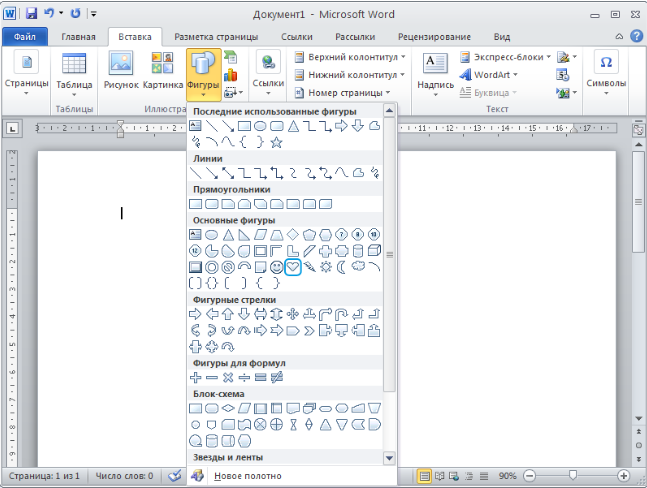Insert a chart from Illustrations group
Screen dimensions: 647x488
[231, 75]
